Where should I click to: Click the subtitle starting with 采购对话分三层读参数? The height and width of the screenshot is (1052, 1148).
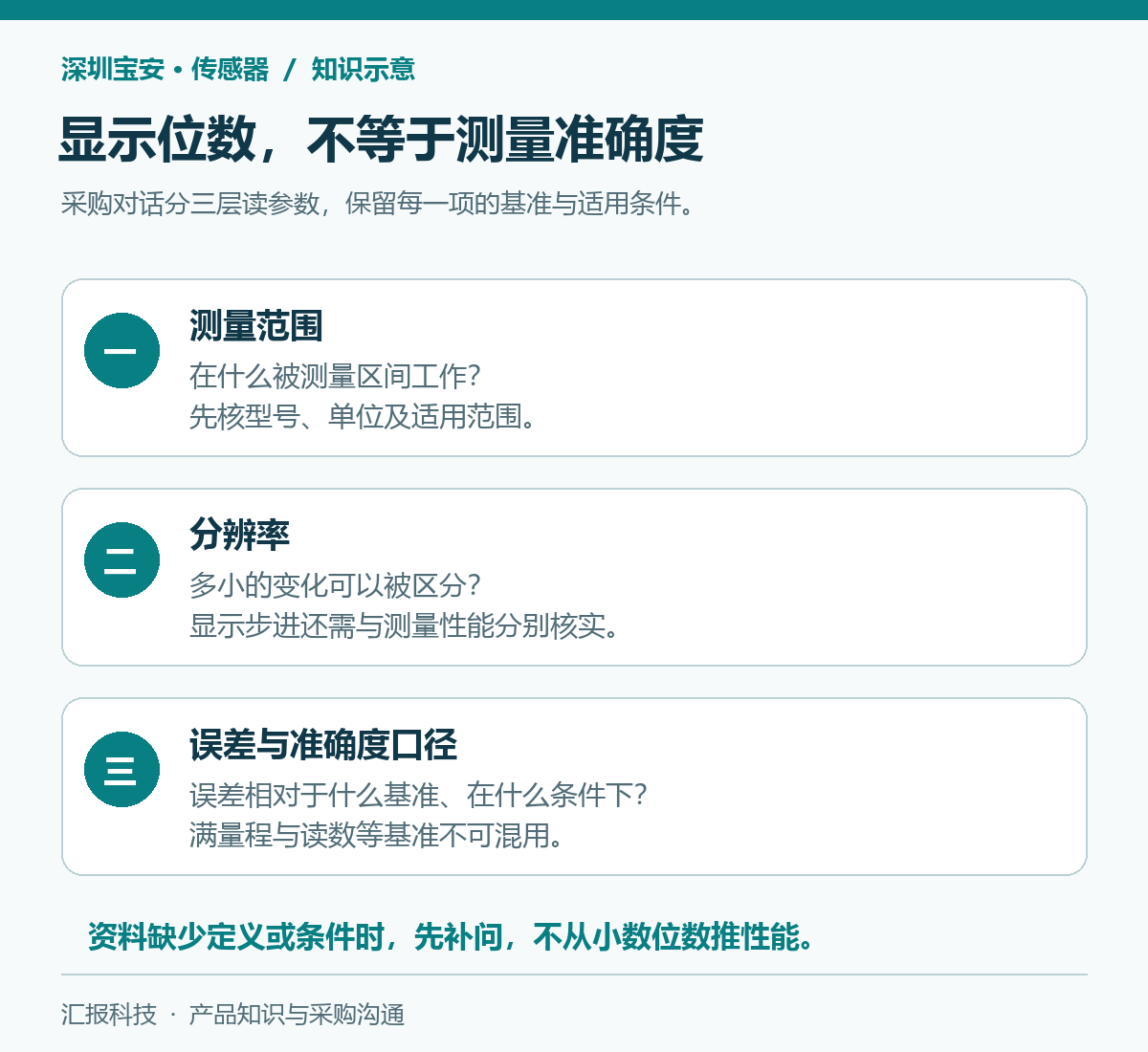point(377,203)
